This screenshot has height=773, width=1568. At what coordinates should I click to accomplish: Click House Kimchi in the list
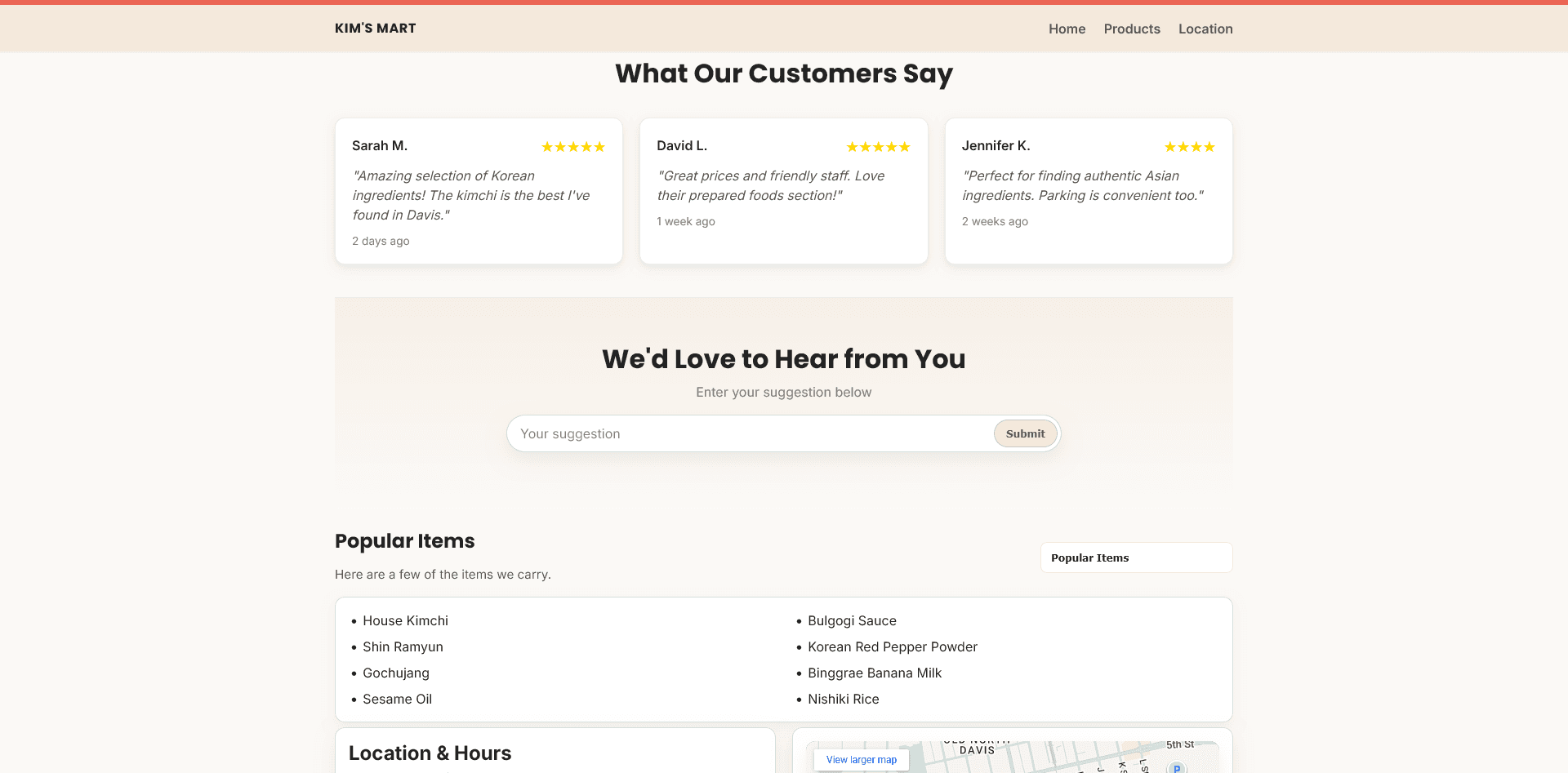click(405, 620)
